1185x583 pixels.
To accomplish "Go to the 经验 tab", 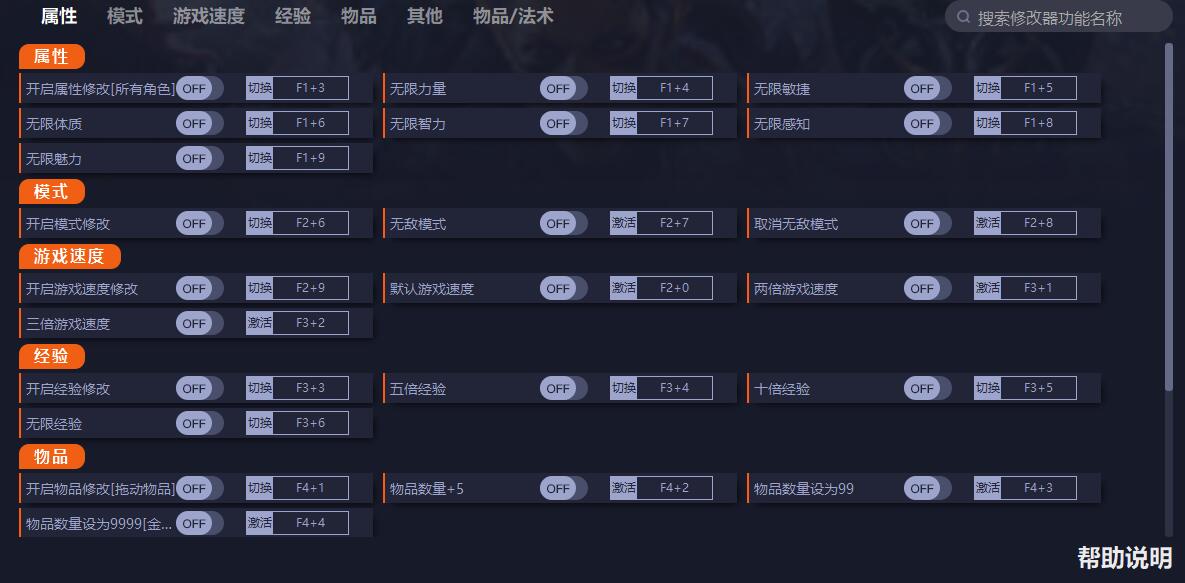I will coord(293,16).
